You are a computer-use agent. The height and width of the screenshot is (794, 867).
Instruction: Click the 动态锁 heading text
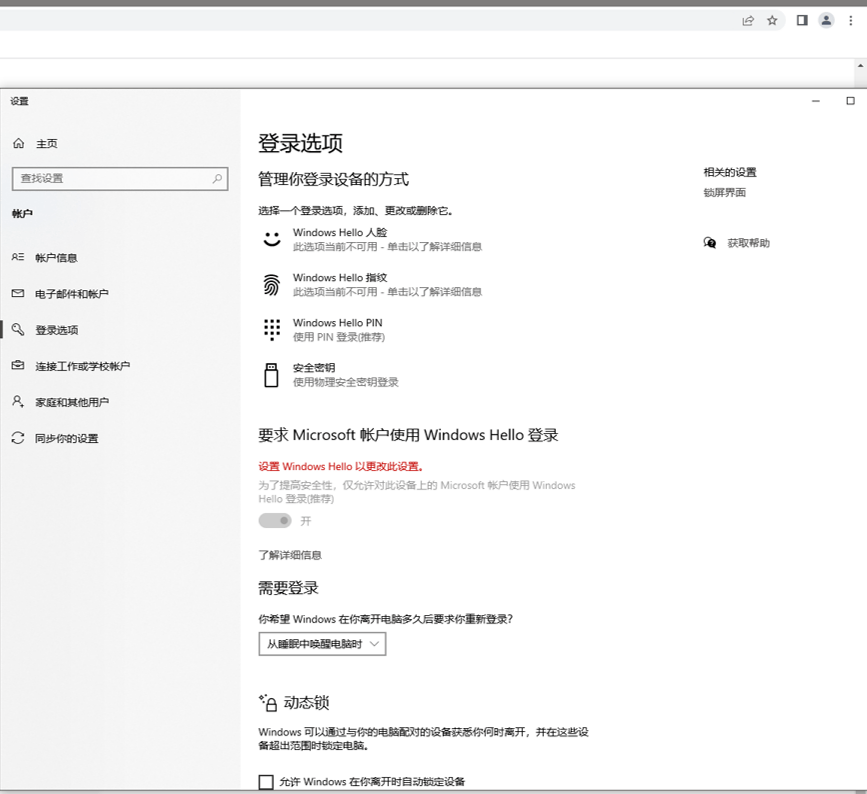(x=306, y=703)
